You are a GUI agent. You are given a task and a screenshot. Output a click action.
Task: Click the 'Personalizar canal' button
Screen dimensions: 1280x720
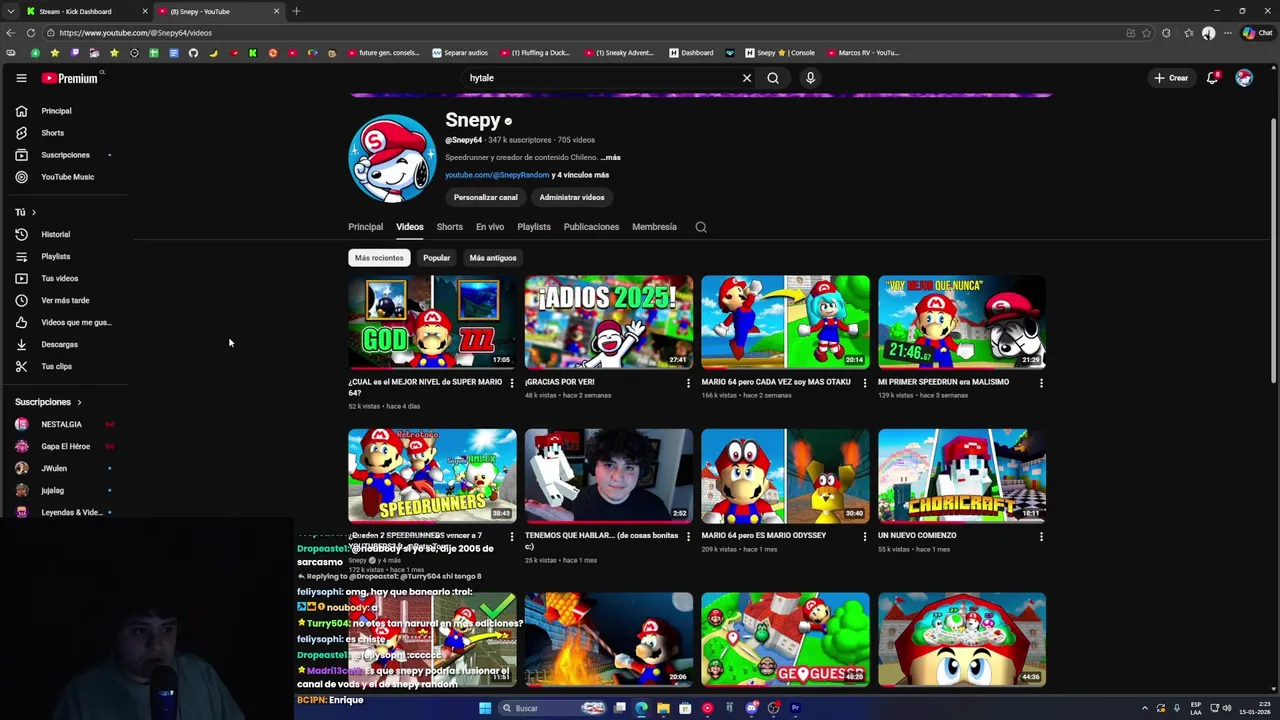(x=485, y=197)
